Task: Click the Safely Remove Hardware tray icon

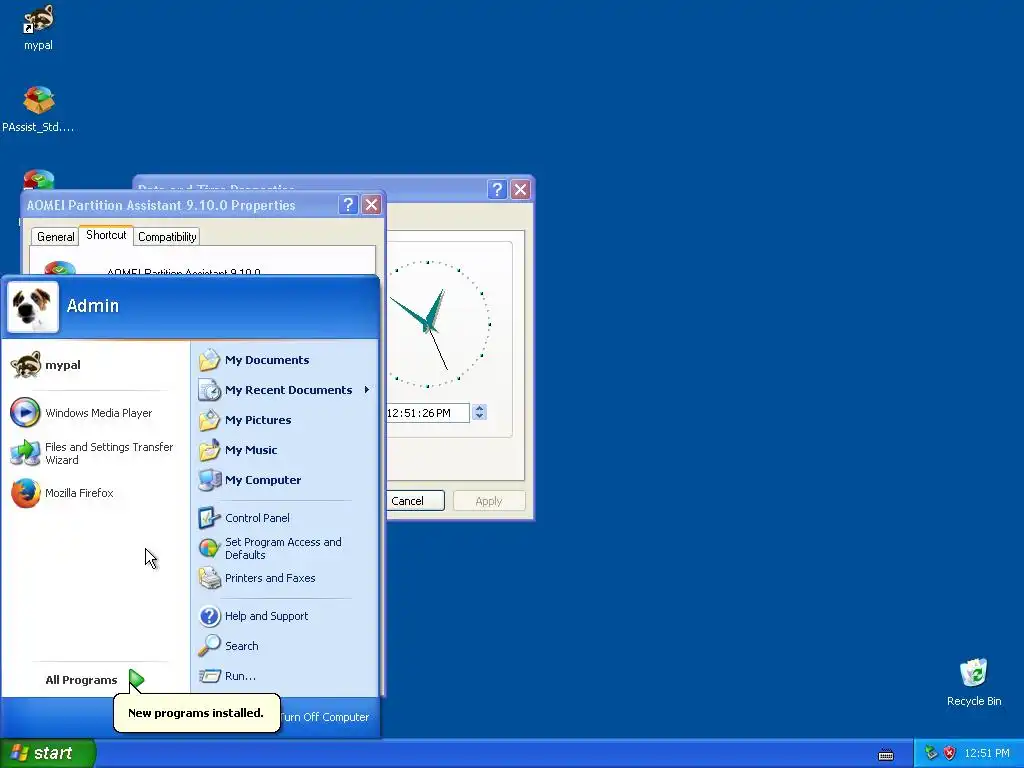Action: (x=931, y=753)
